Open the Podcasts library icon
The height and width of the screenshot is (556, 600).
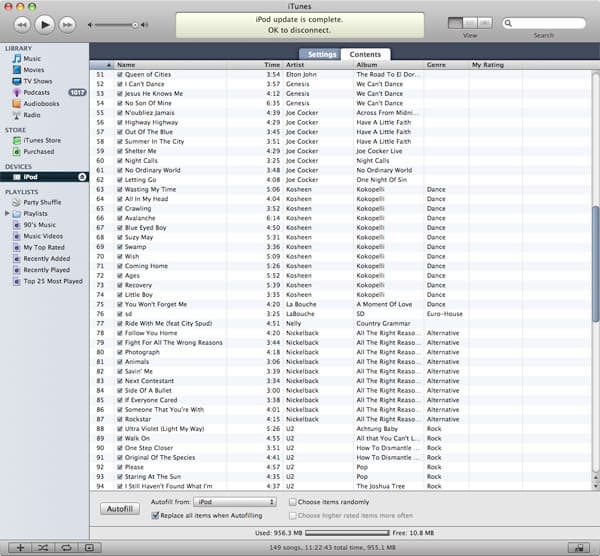point(17,92)
